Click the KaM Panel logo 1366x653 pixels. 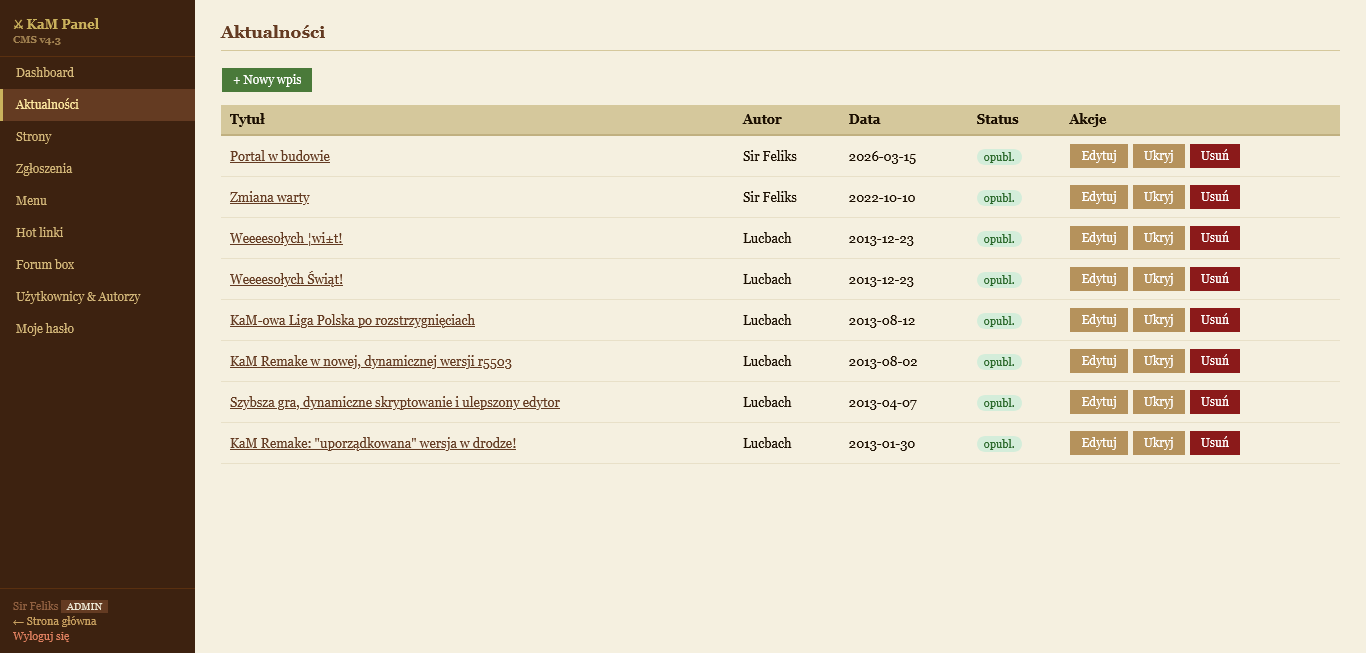(x=56, y=24)
